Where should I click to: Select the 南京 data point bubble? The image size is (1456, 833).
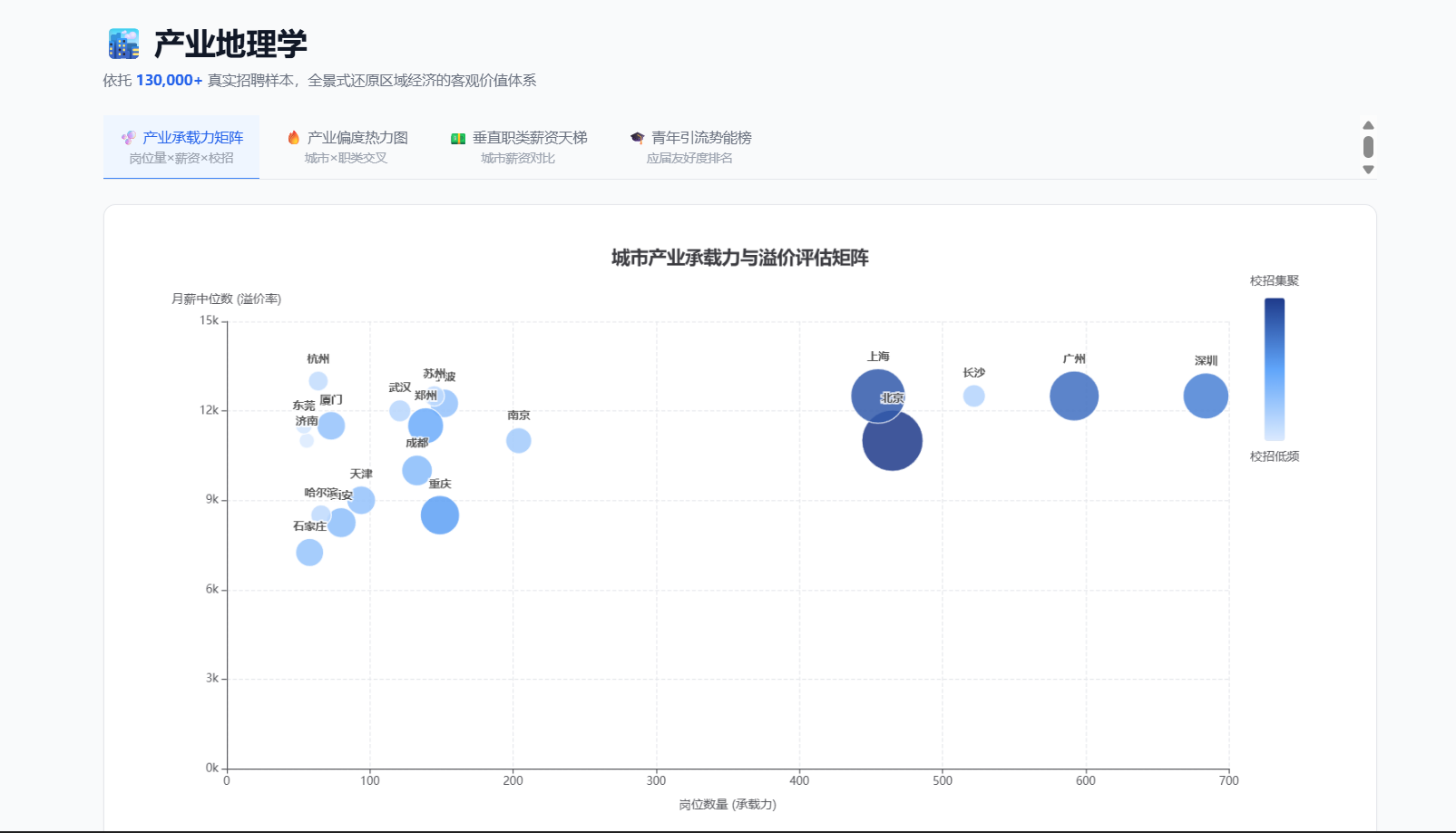(518, 441)
